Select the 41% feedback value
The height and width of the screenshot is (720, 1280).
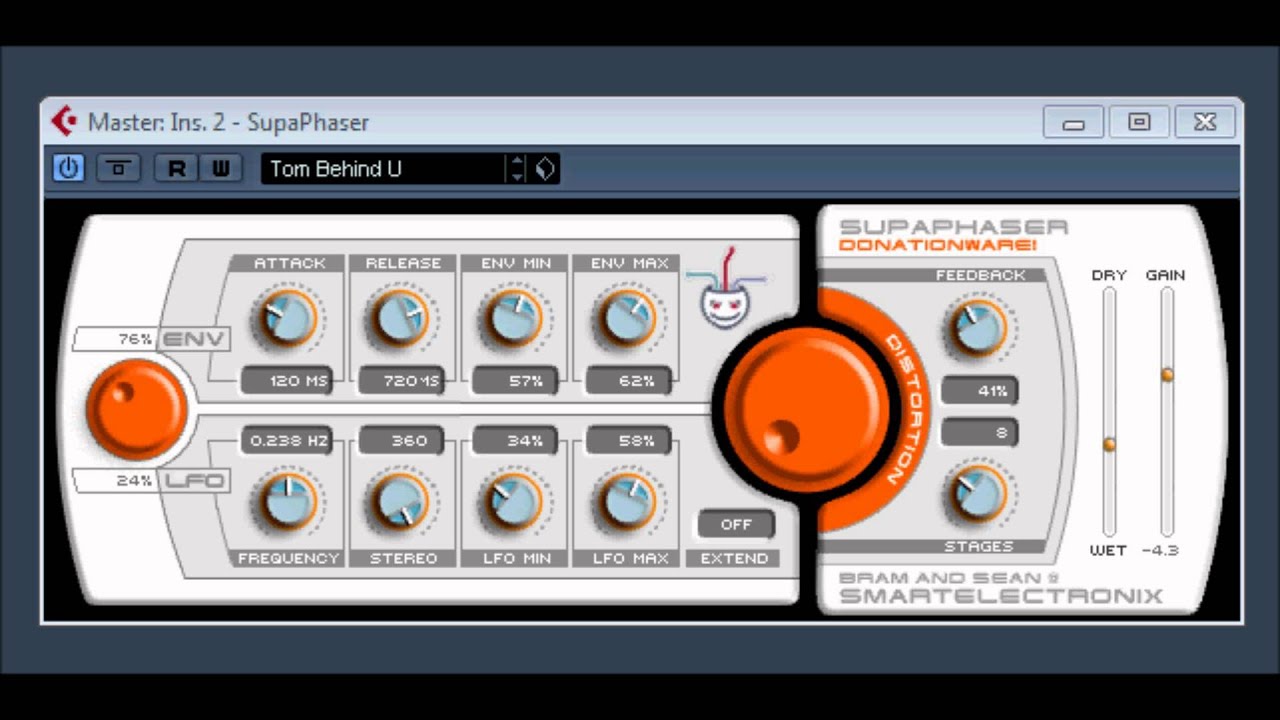(x=980, y=391)
